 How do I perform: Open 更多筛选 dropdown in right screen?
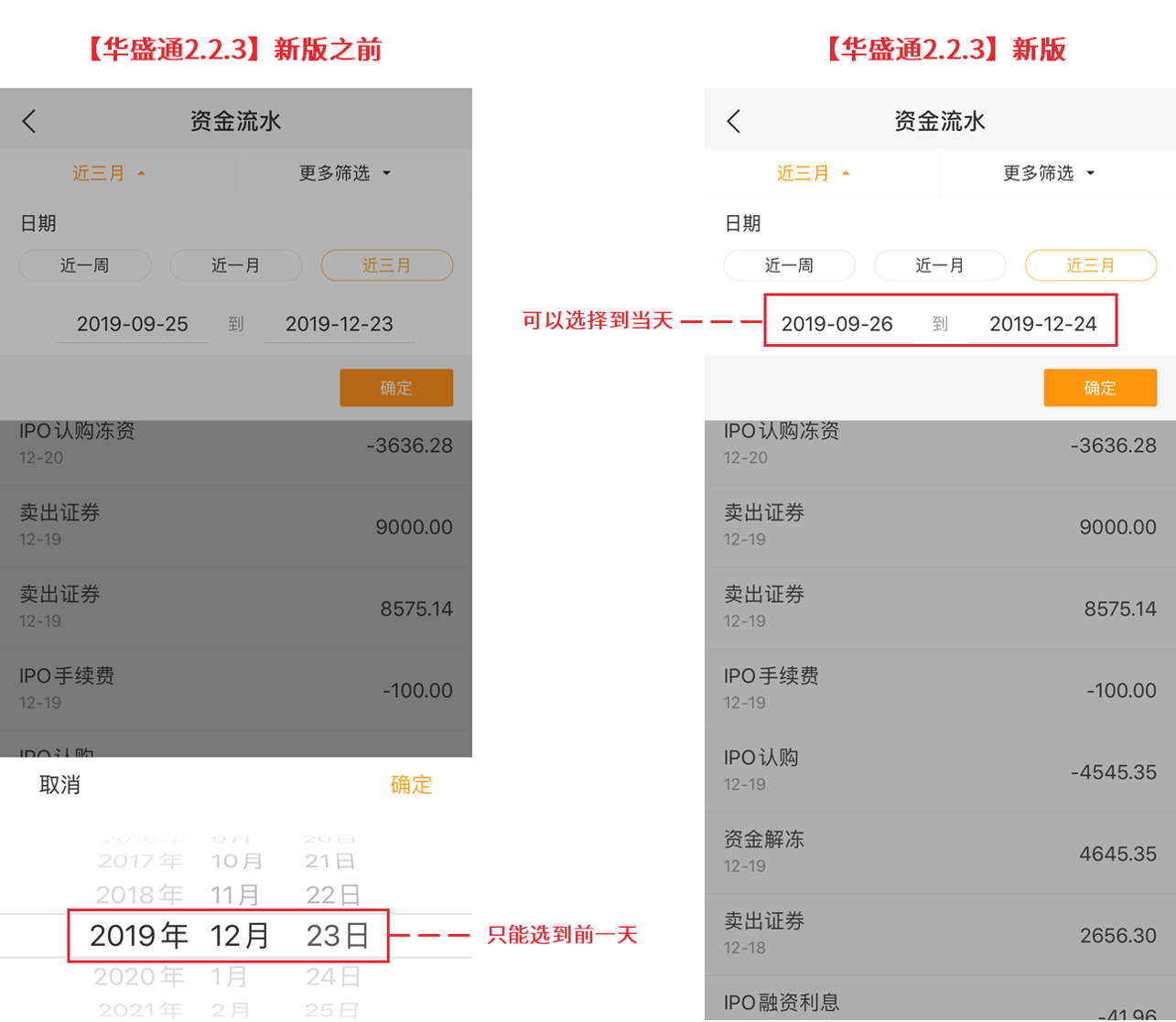(1049, 173)
